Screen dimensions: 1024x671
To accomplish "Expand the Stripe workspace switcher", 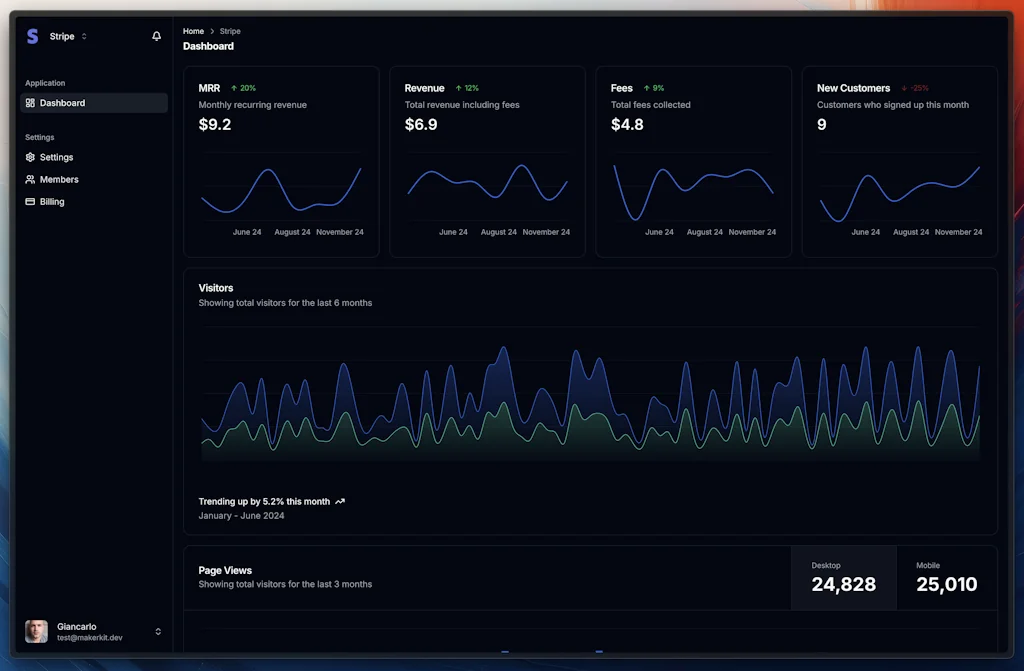I will pyautogui.click(x=84, y=36).
